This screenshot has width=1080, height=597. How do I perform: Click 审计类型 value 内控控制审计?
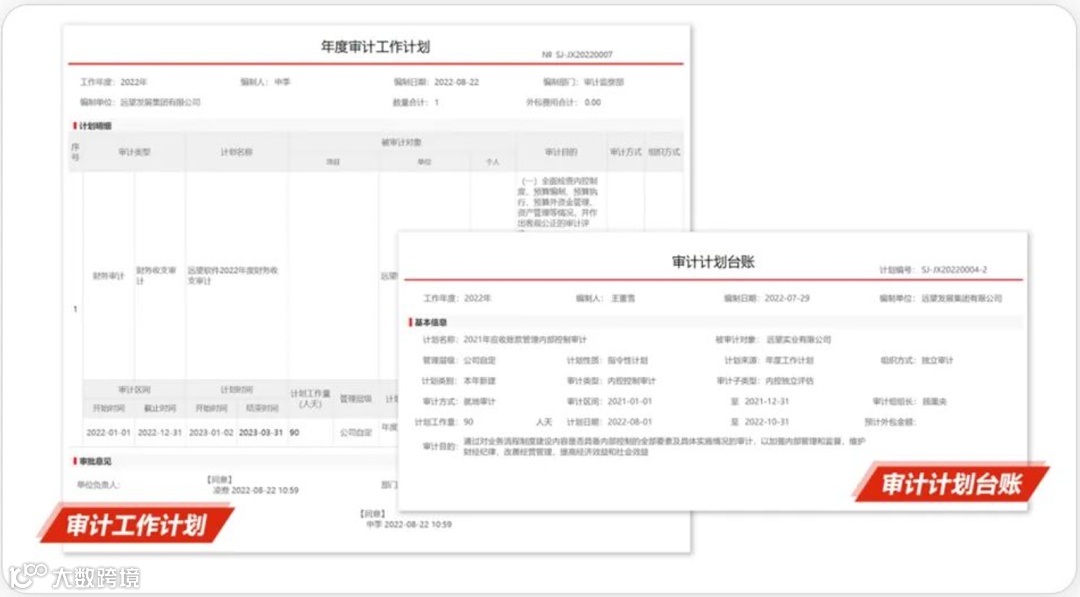click(x=632, y=381)
